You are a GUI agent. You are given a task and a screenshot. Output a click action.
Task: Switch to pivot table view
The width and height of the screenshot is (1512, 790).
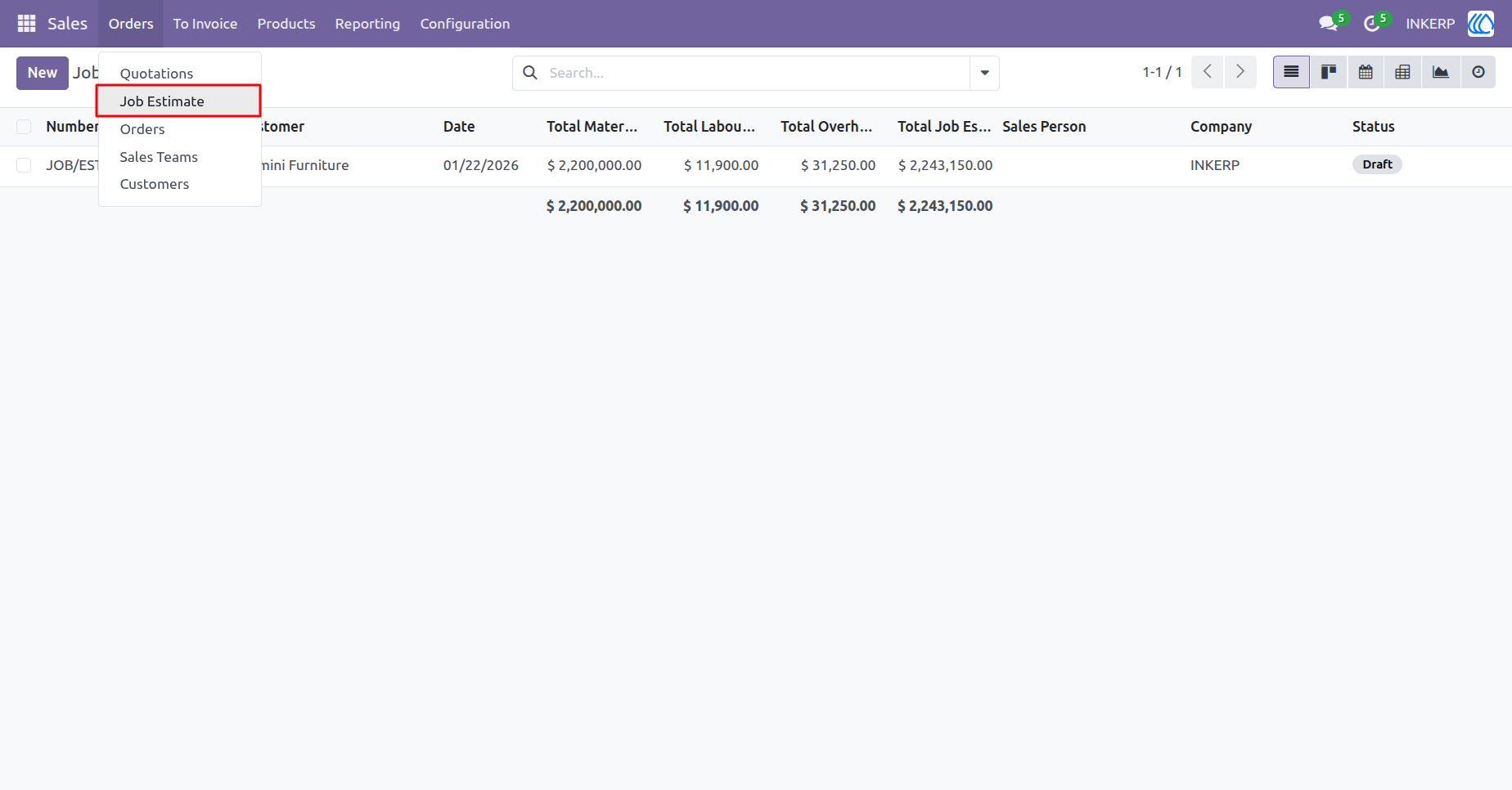(x=1402, y=72)
